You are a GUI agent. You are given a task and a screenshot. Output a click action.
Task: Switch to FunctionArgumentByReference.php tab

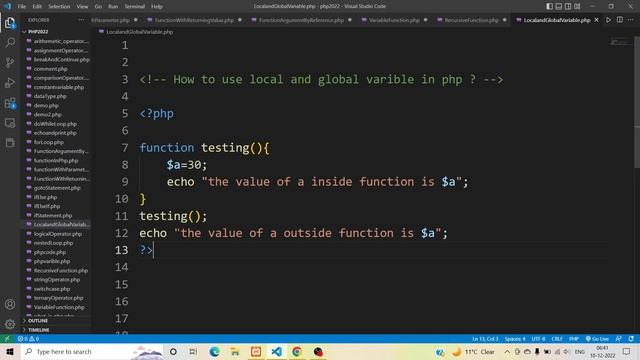click(301, 20)
